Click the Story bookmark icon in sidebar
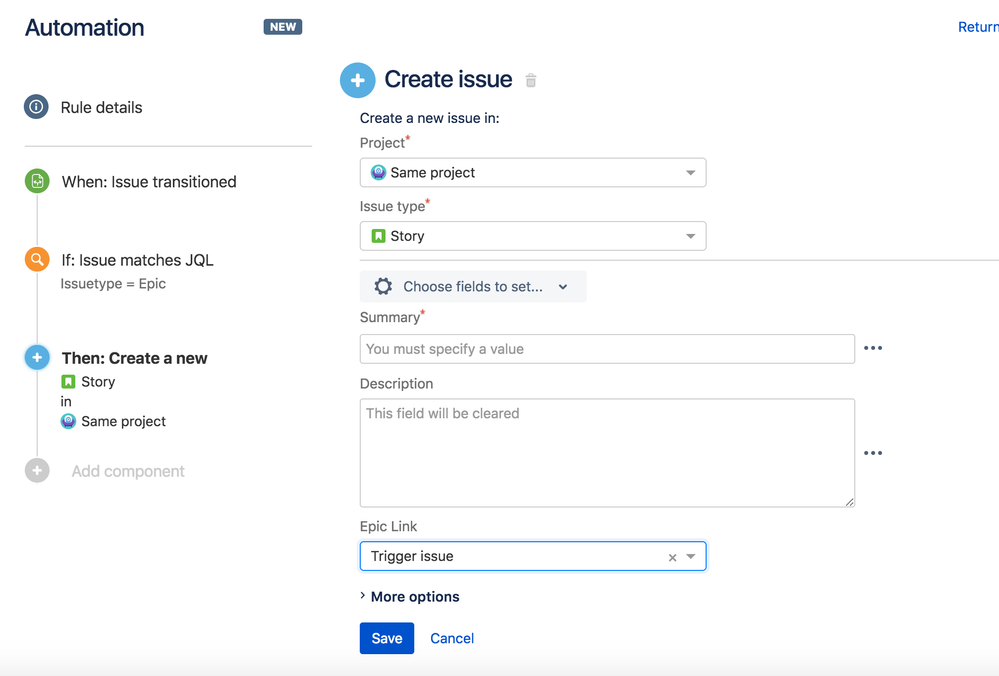 point(68,382)
